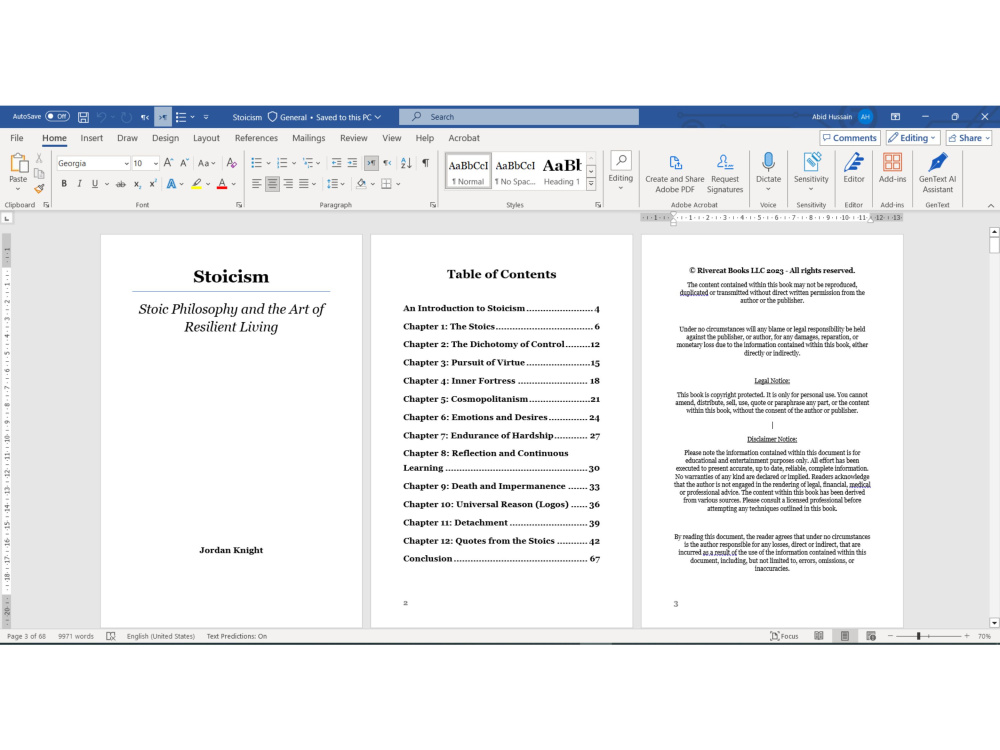Click Increase Font Size icon
The image size is (1000, 750).
pyautogui.click(x=168, y=163)
